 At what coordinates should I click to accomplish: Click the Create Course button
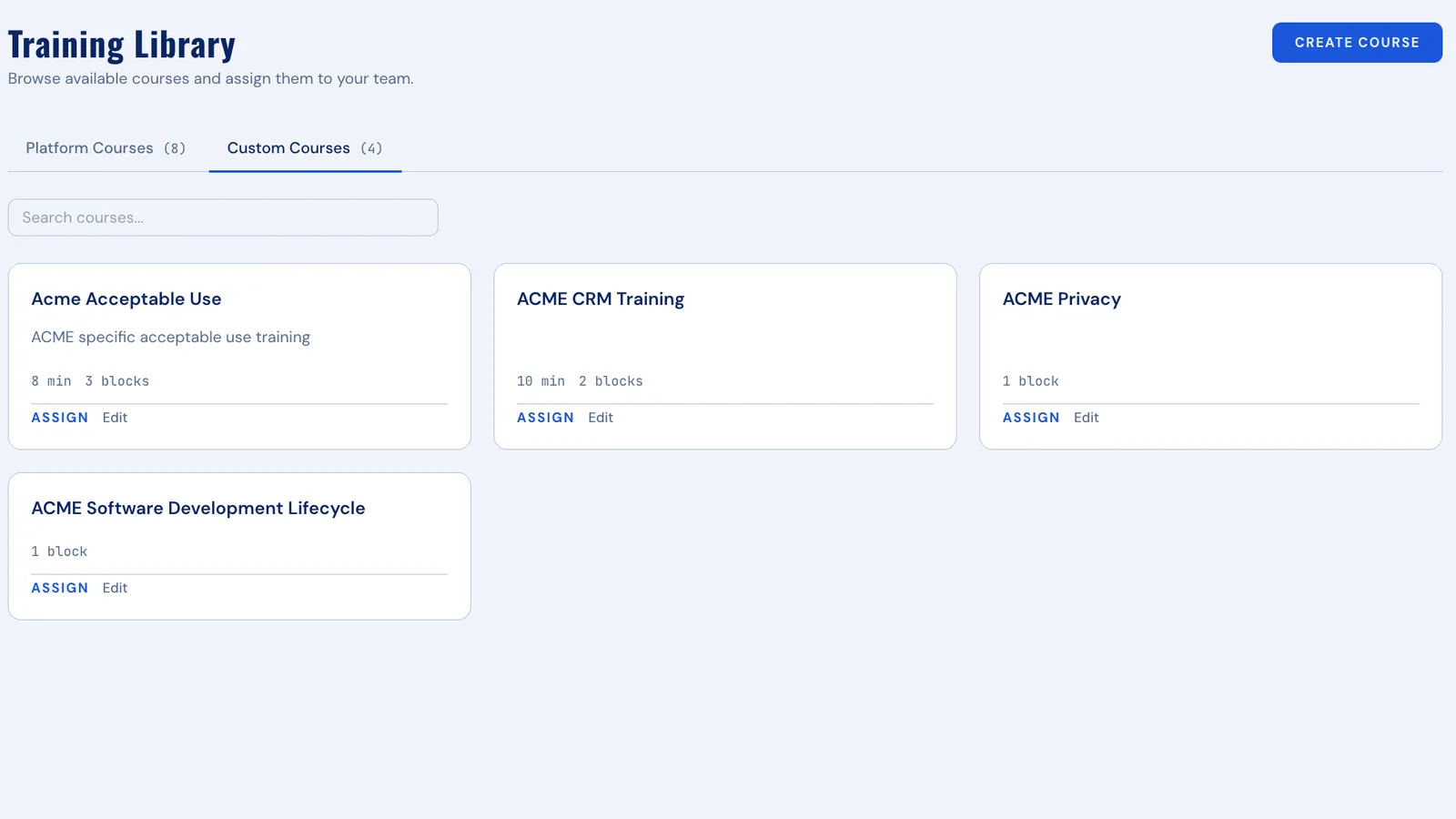1357,43
